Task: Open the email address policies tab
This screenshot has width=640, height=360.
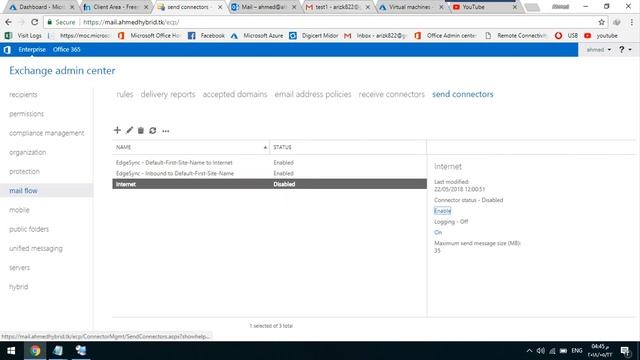Action: [313, 94]
